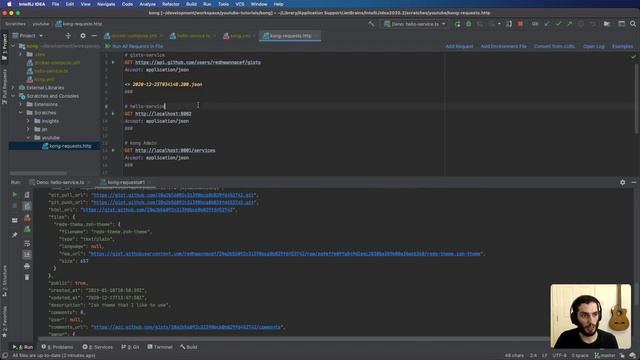Click the Build project hammer icon
640x360 pixels.
371,24
